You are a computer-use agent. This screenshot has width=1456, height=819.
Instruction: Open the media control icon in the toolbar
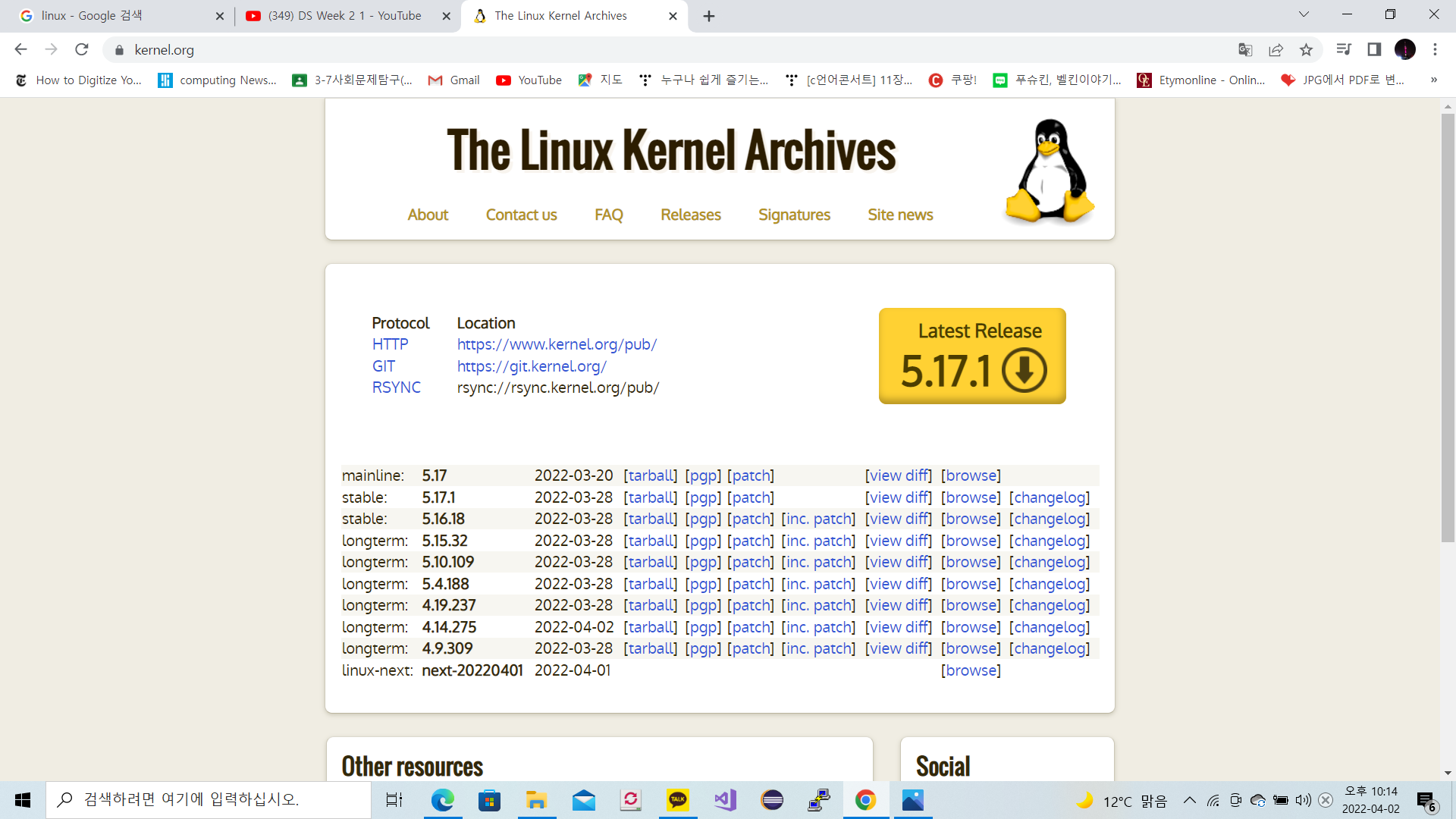(x=1344, y=50)
